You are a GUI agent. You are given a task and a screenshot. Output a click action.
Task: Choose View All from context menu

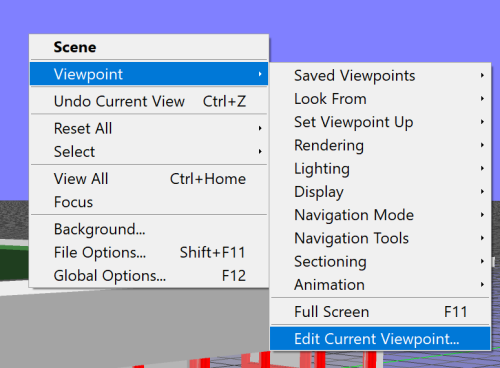point(149,179)
